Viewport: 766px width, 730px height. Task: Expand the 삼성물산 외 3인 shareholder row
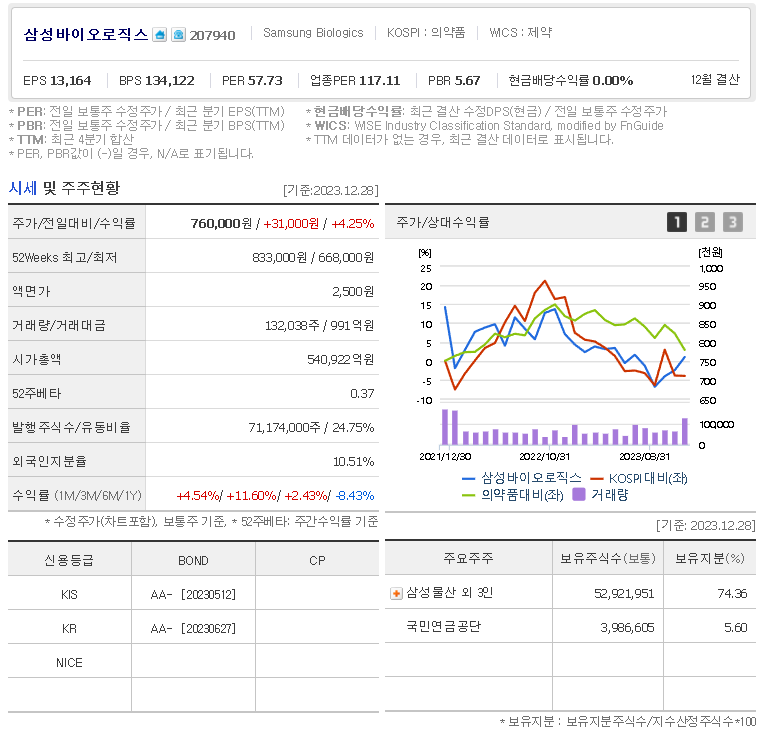coord(396,593)
